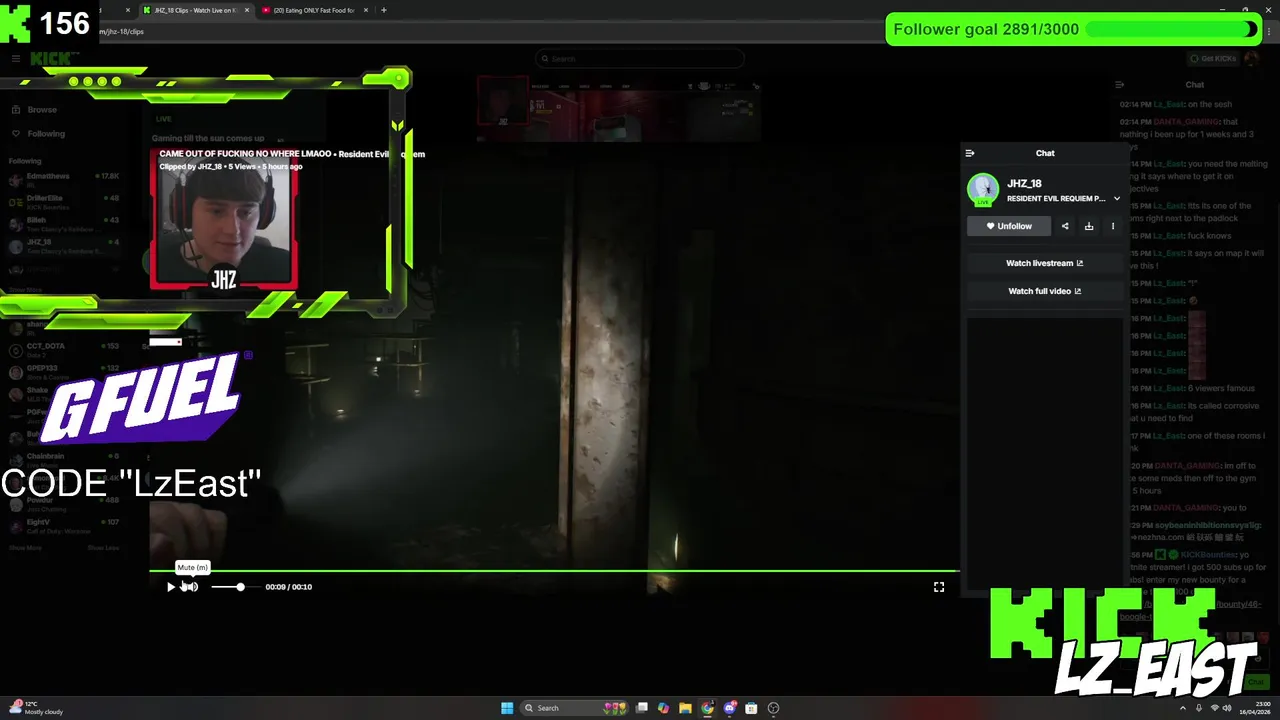Unfollow the JHZ_18 channel

pos(1009,226)
